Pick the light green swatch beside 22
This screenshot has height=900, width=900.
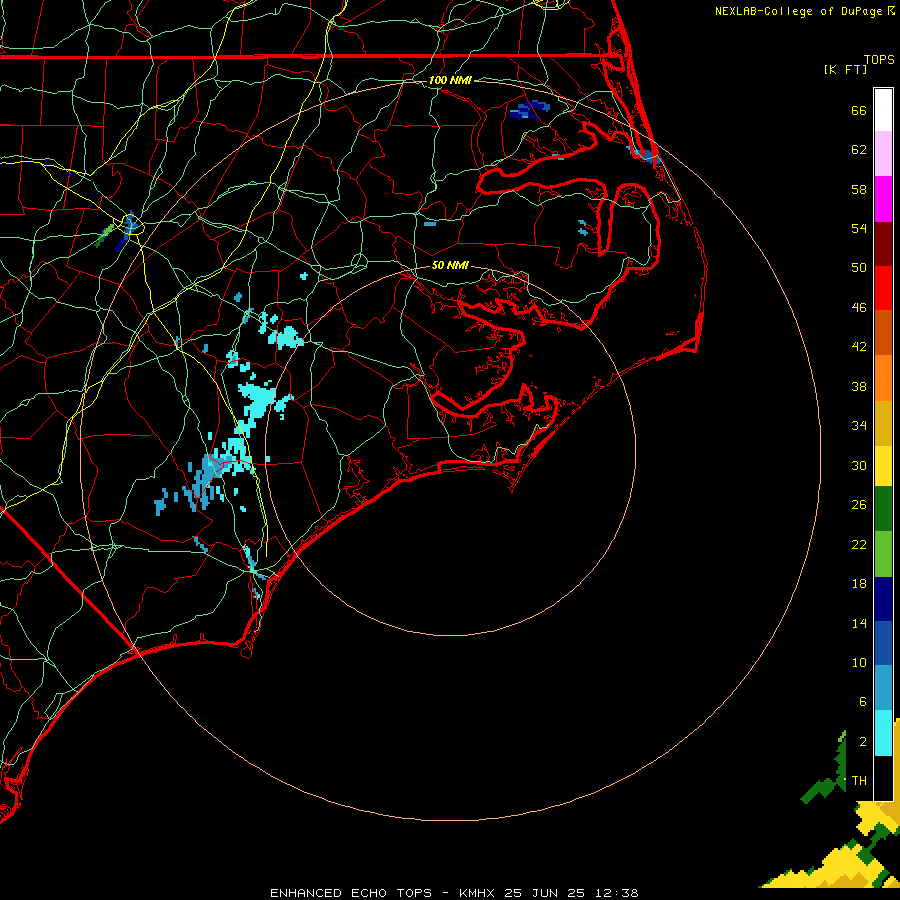(x=883, y=554)
